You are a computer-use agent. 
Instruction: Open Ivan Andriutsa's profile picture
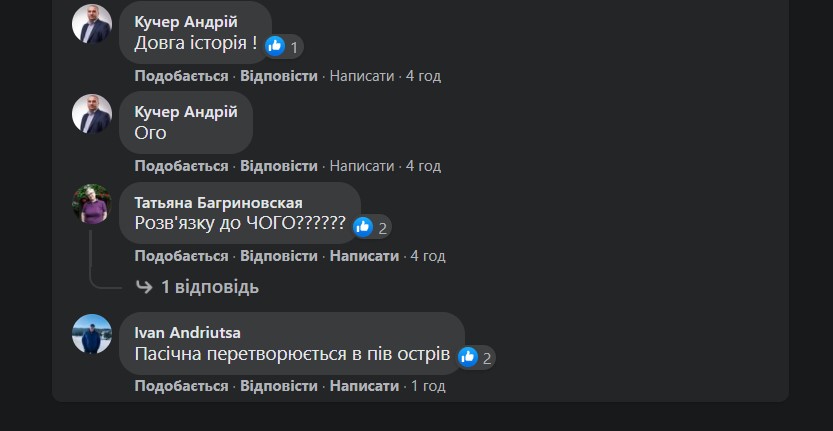[92, 334]
